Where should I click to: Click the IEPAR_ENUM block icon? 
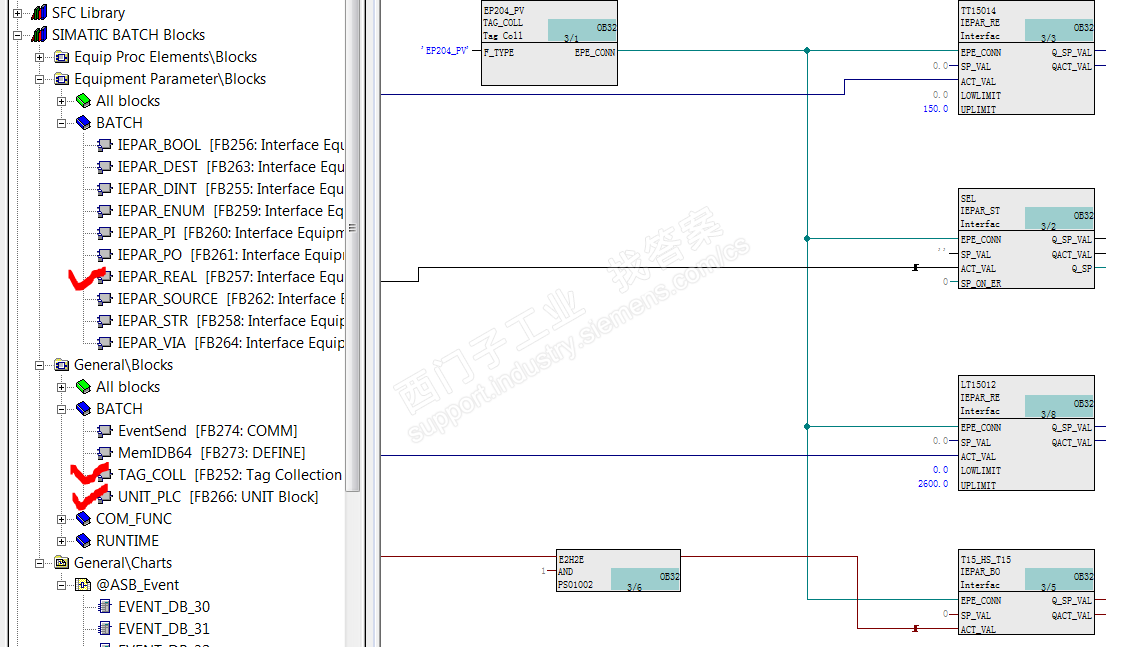point(105,211)
